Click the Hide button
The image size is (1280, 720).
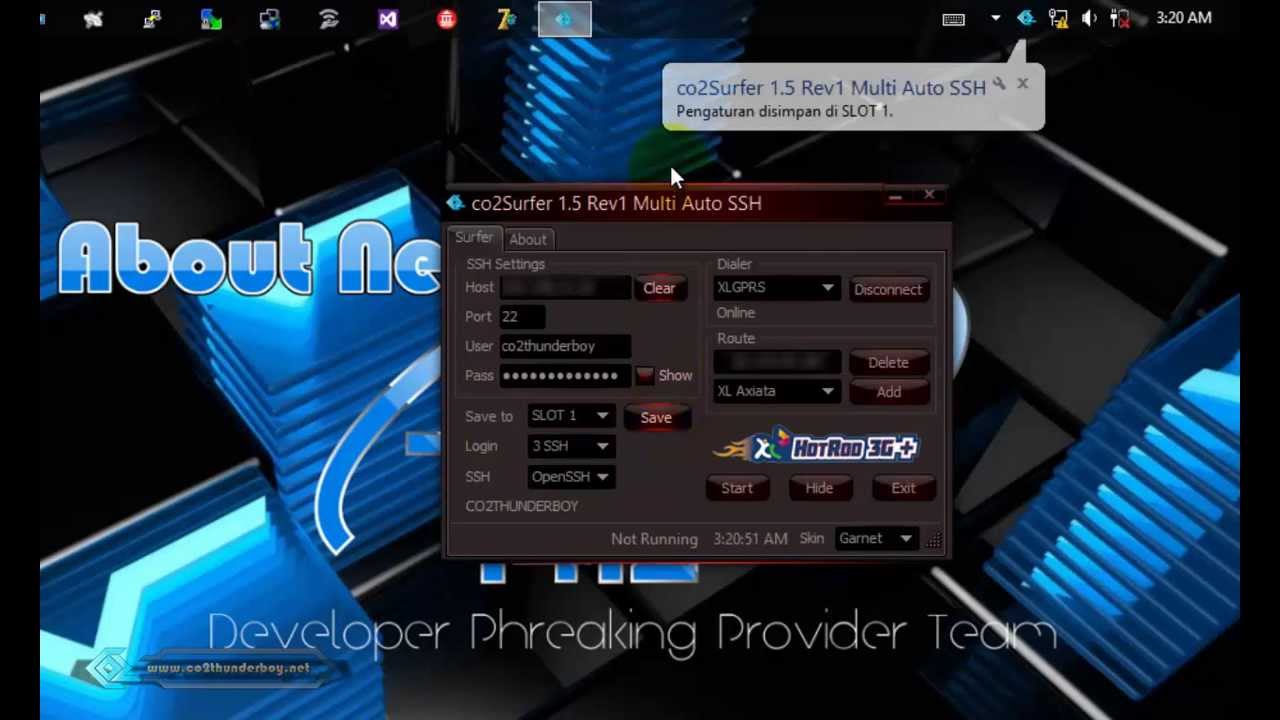[x=819, y=488]
